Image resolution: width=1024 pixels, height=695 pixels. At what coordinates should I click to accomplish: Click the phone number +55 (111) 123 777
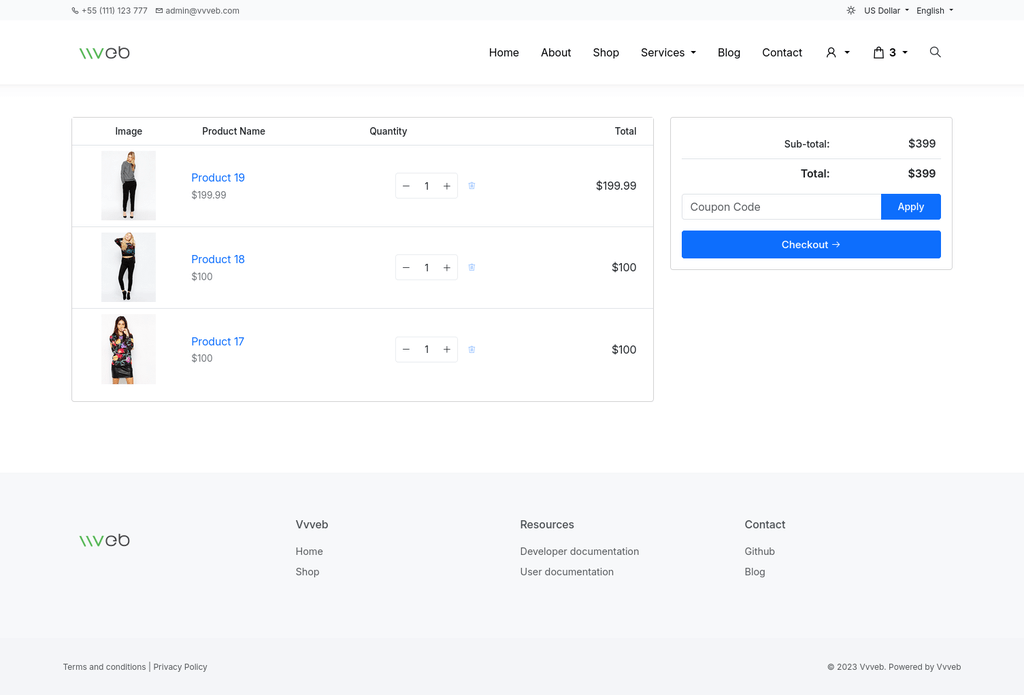click(110, 10)
